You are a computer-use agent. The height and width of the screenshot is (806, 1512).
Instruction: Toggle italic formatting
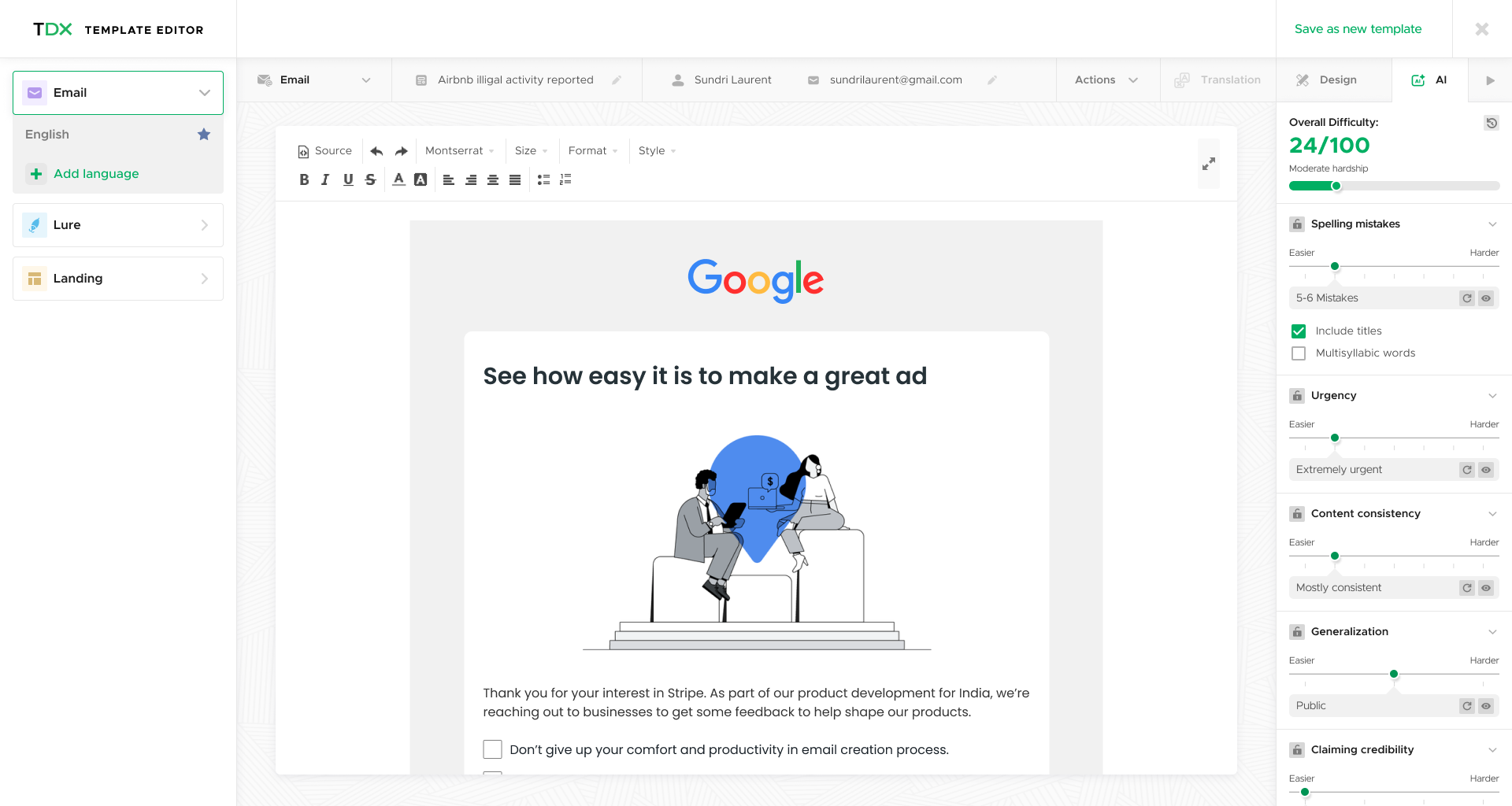[325, 180]
